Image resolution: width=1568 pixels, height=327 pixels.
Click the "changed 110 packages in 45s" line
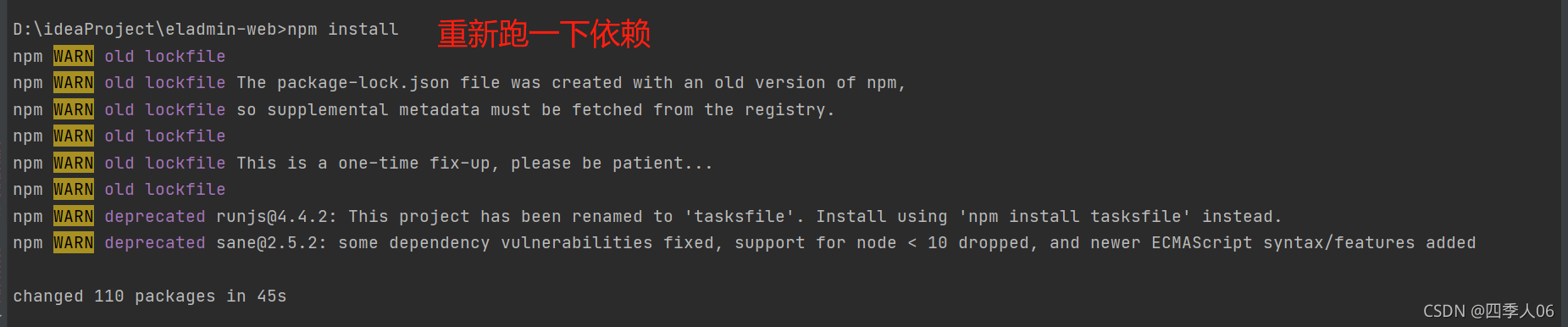coord(150,297)
